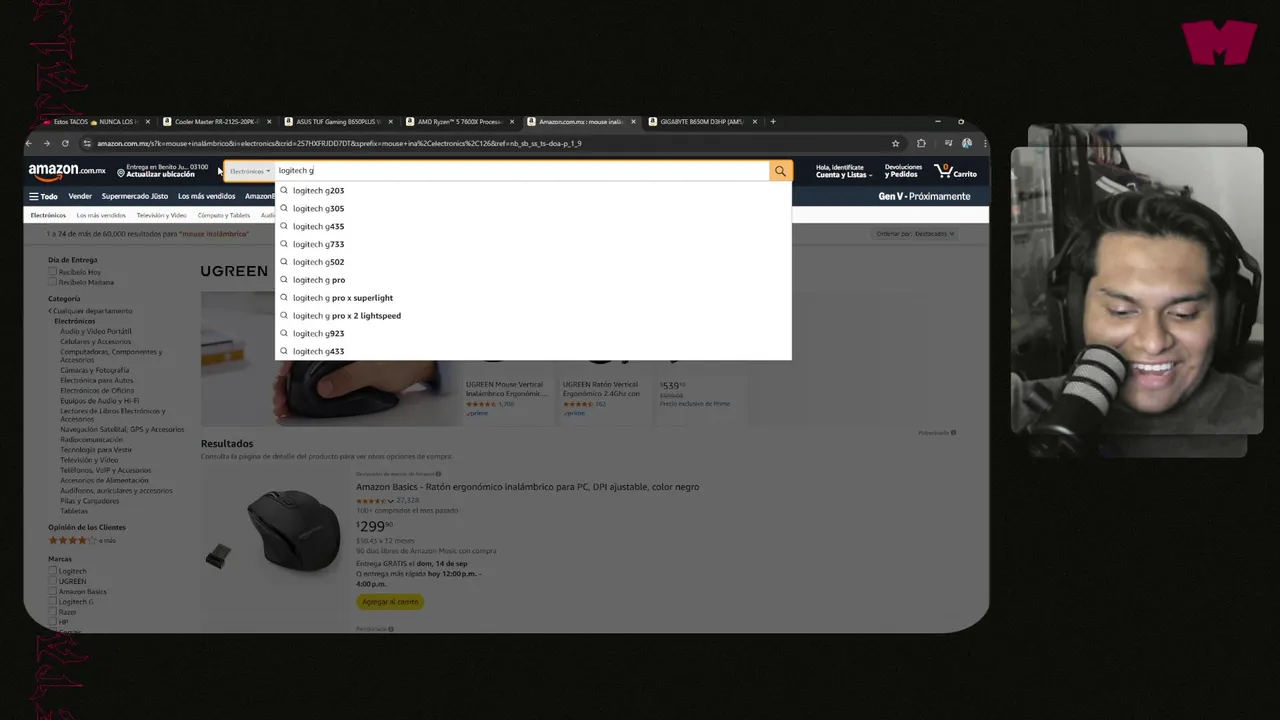
Task: Check the UGREEN brand filter
Action: click(x=53, y=581)
